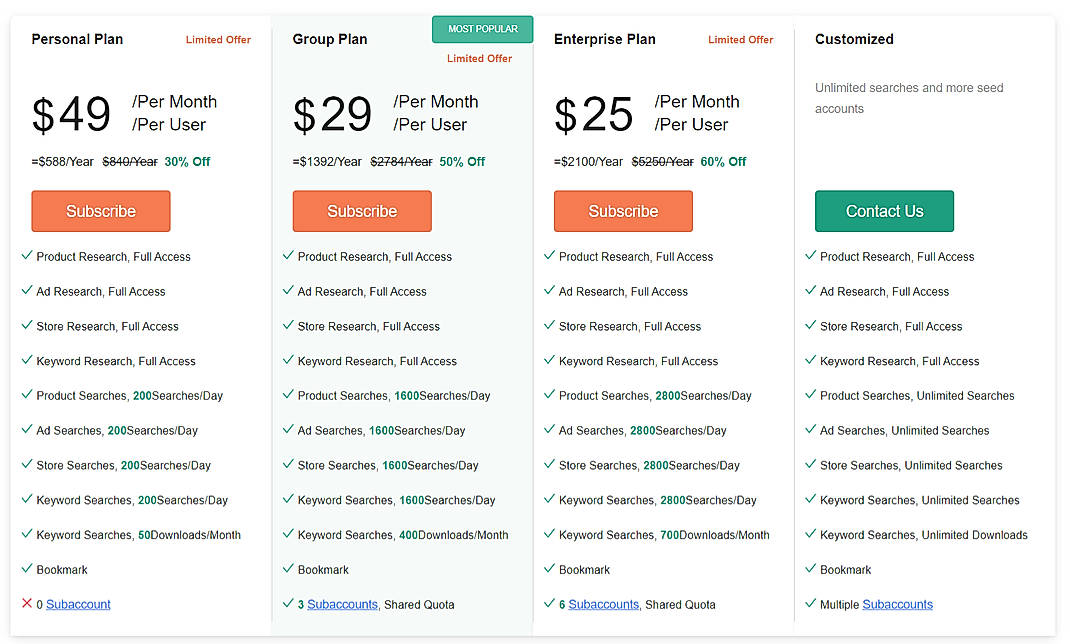1070x644 pixels.
Task: Click the checkmark next to Enterprise Keyword Research
Action: pyautogui.click(x=549, y=361)
